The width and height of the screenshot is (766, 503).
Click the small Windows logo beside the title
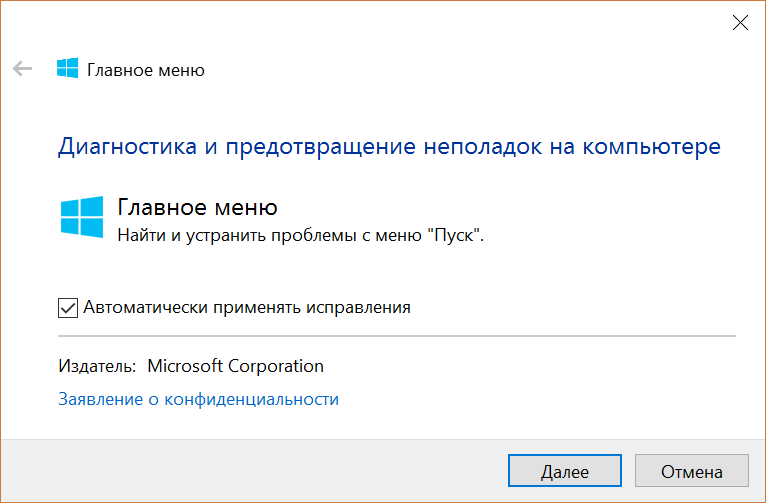pyautogui.click(x=67, y=68)
